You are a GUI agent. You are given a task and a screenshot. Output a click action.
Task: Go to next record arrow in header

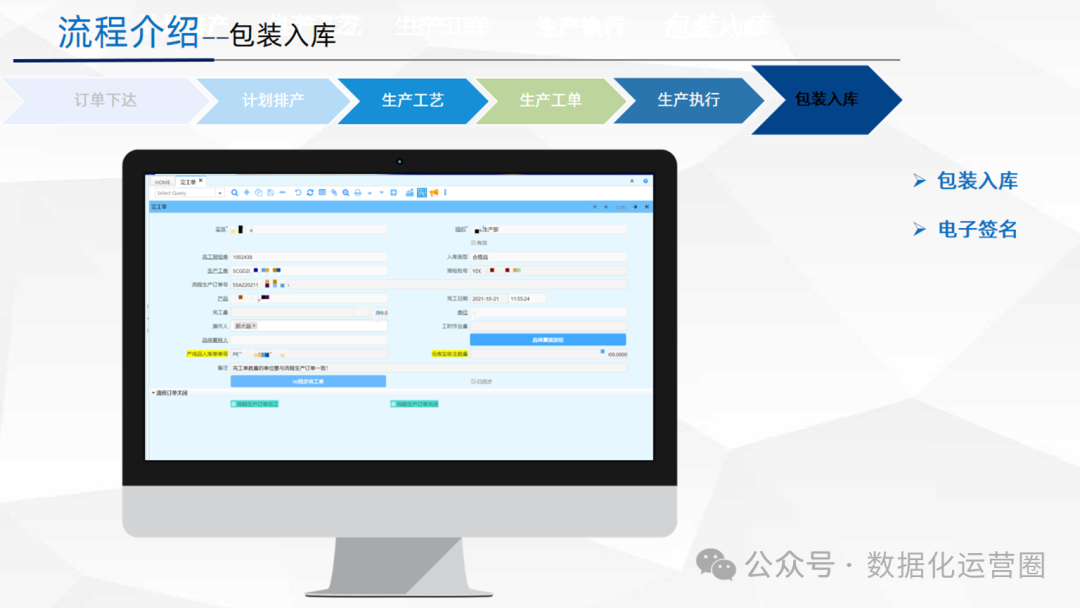pyautogui.click(x=635, y=207)
